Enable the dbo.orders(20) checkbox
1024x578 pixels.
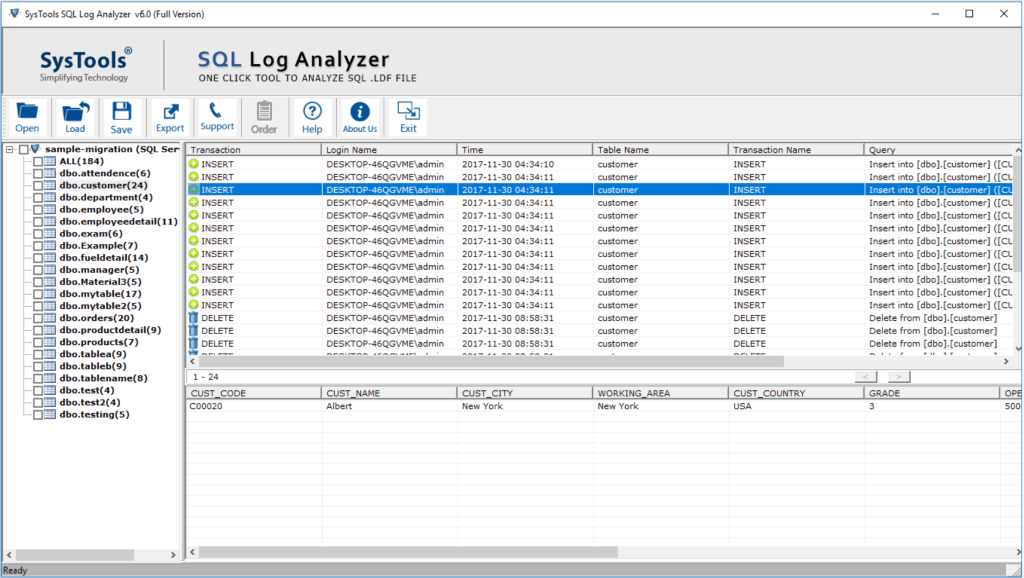click(38, 318)
